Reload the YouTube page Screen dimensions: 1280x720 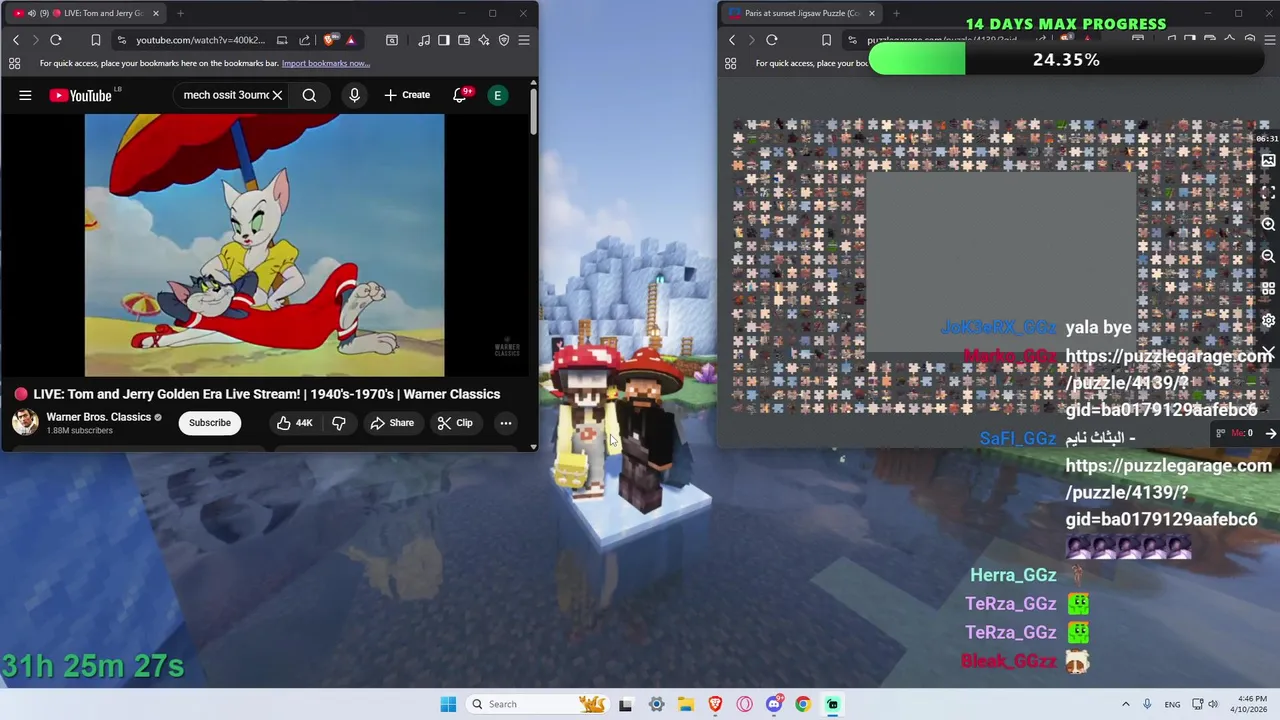click(56, 40)
